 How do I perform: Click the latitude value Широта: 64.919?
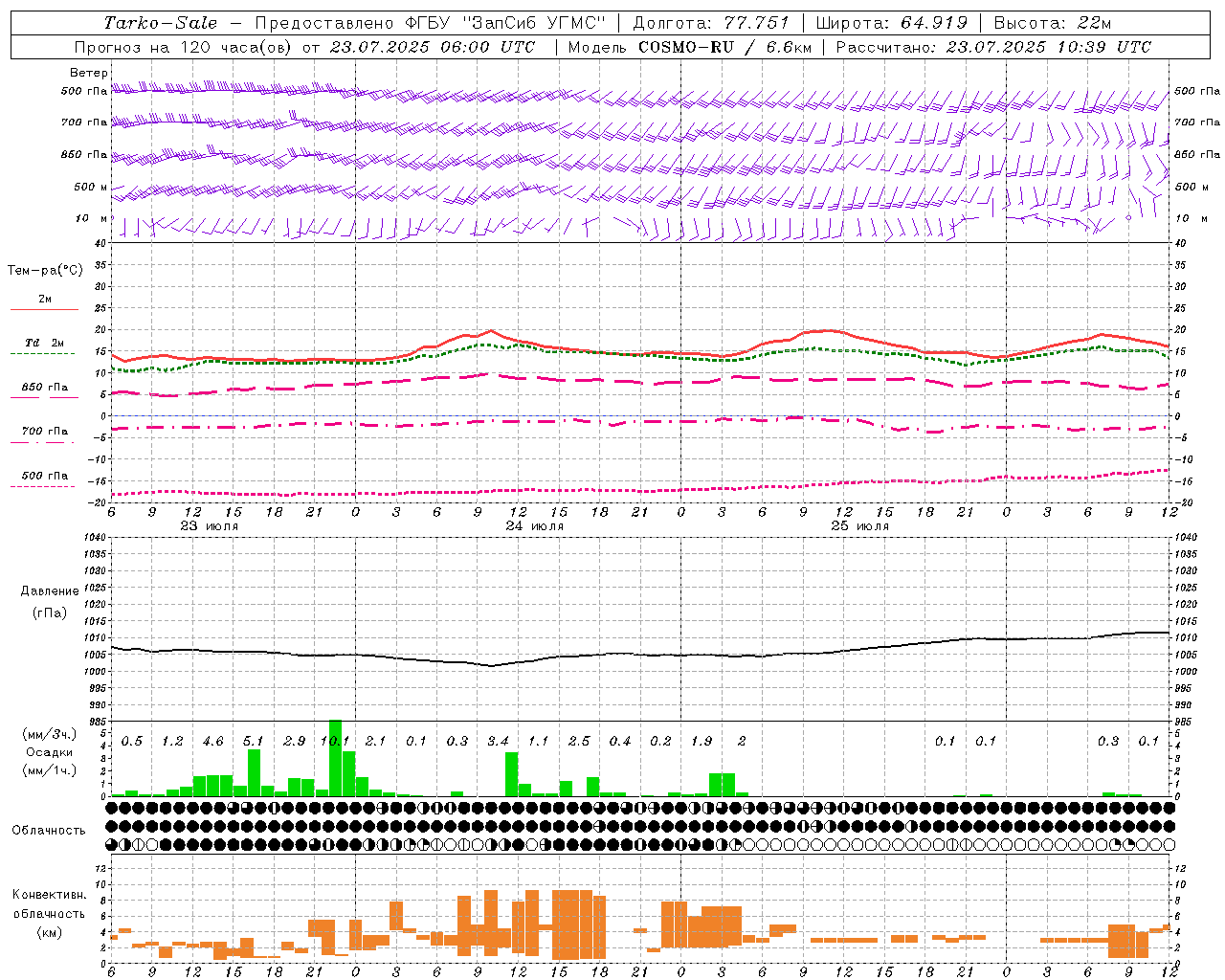point(892,23)
